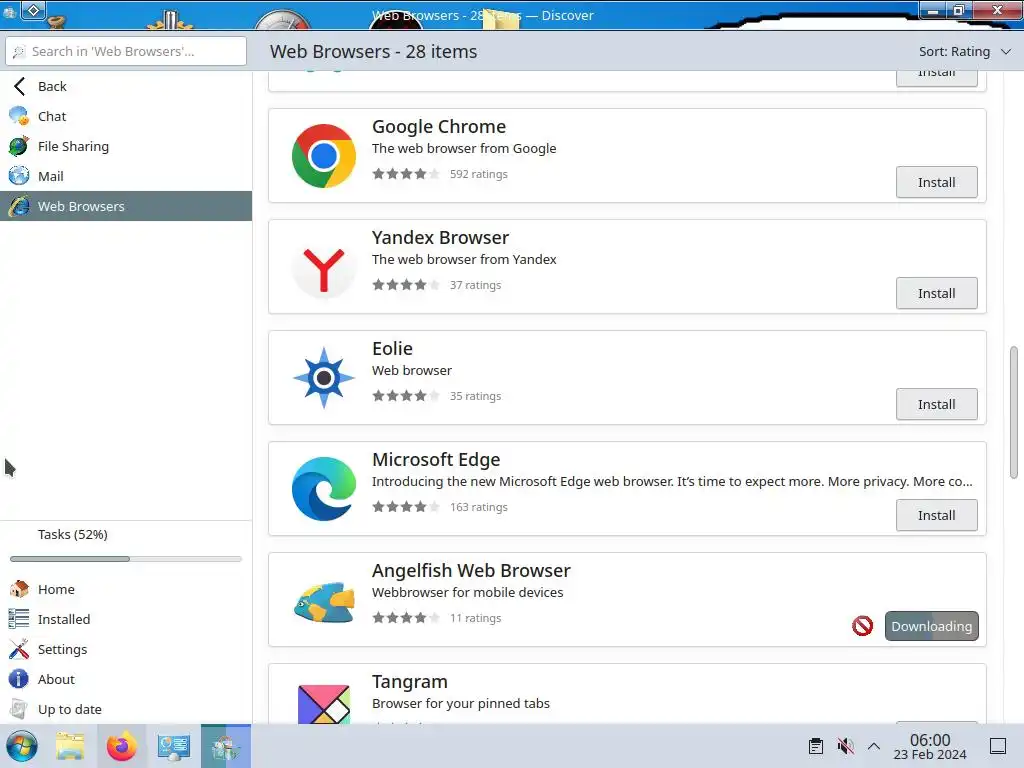This screenshot has height=768, width=1024.
Task: Open the Sort: Rating dropdown
Action: [x=965, y=52]
